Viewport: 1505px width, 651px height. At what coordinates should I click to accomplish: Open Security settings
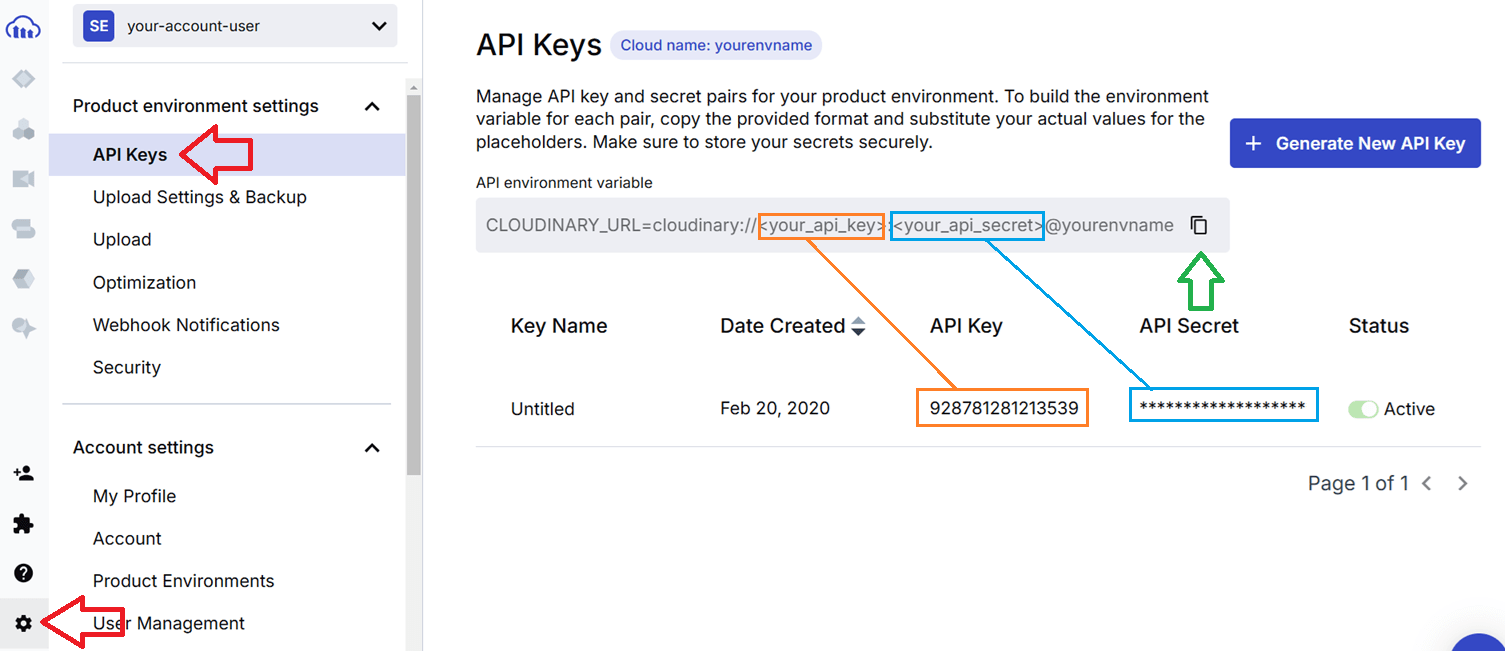(x=127, y=367)
